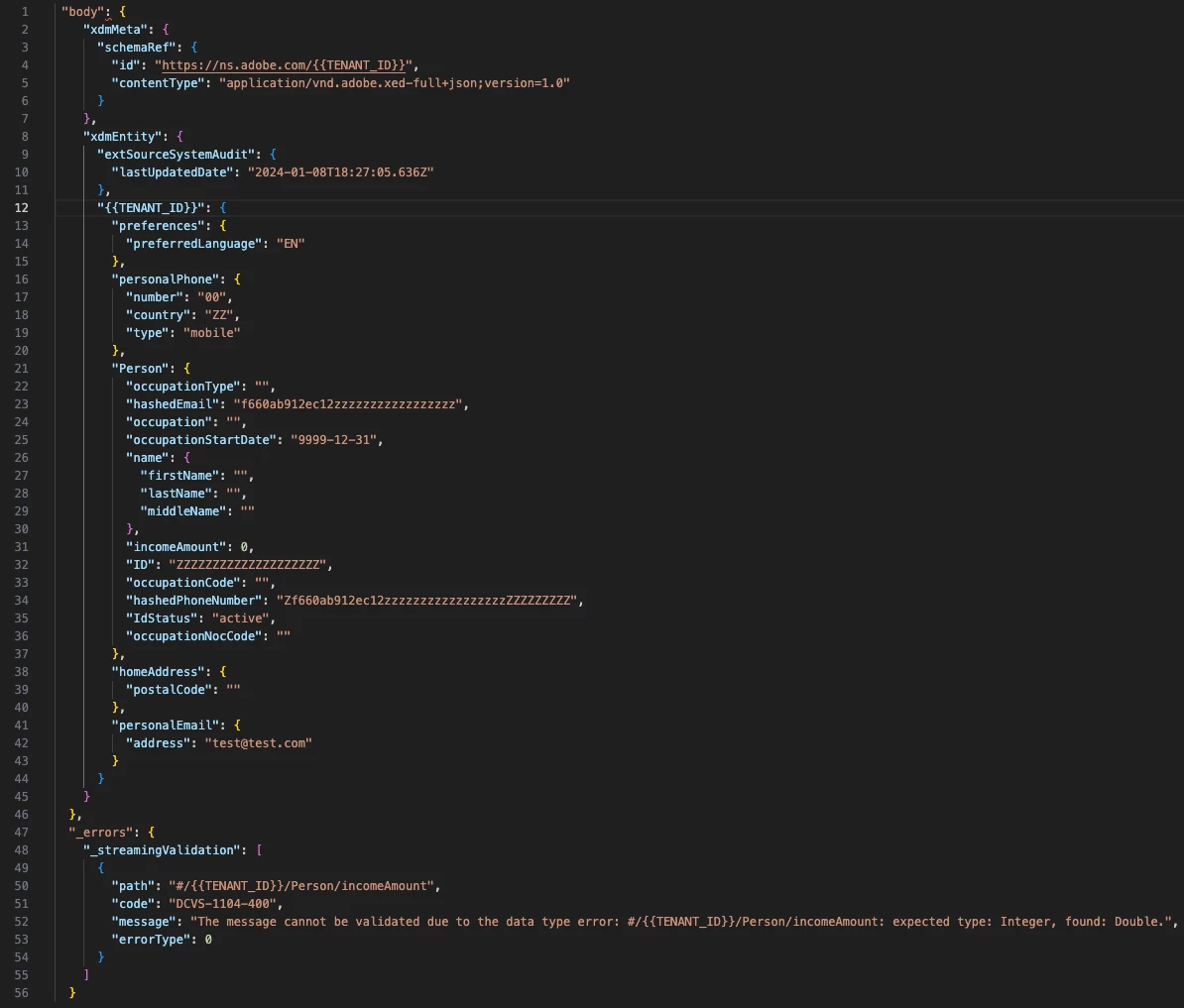Viewport: 1184px width, 1008px height.
Task: Click the "Person" key
Action: click(x=141, y=369)
